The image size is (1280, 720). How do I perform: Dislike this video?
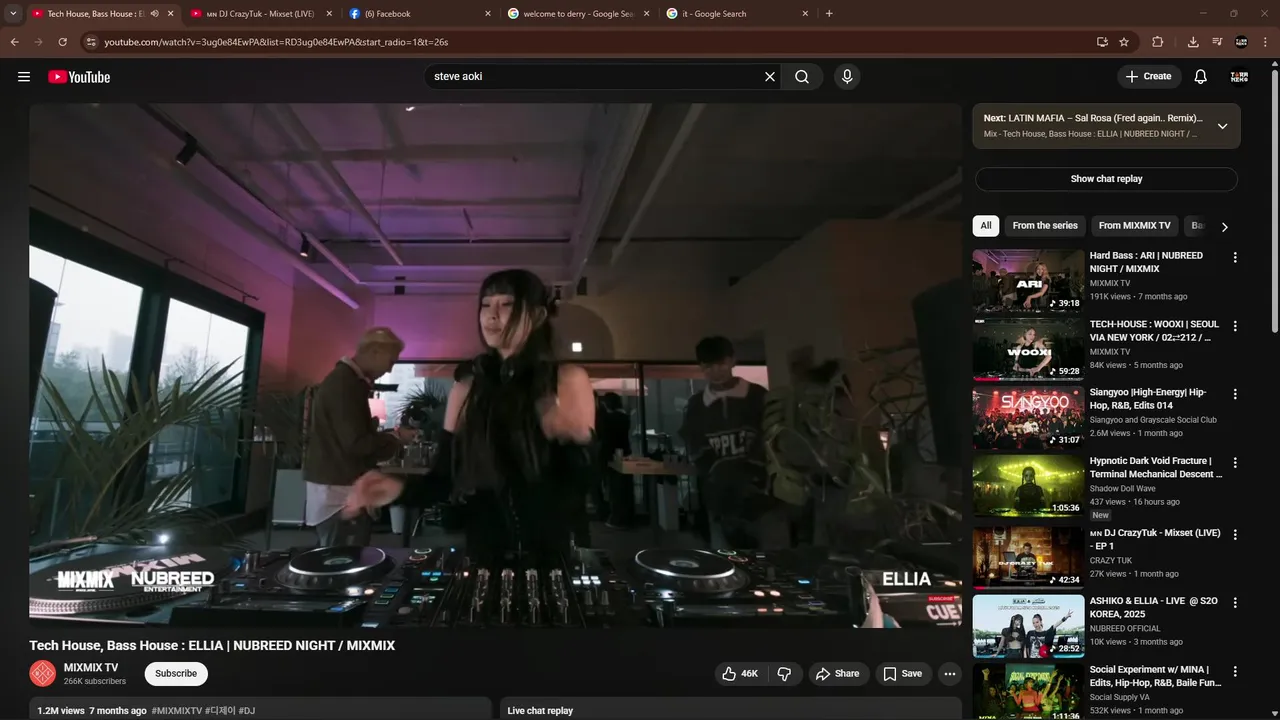coord(784,674)
